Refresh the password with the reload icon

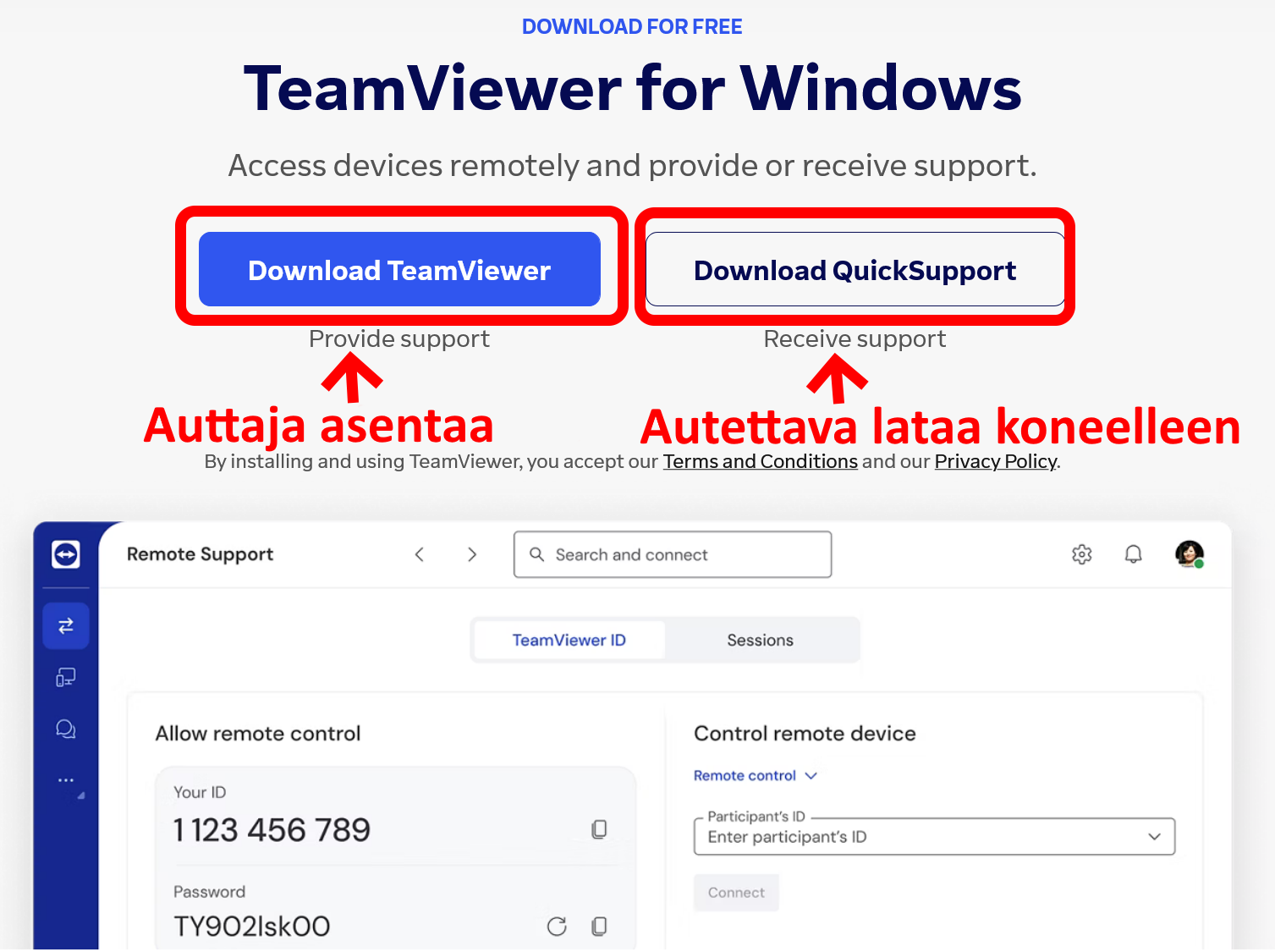(557, 927)
